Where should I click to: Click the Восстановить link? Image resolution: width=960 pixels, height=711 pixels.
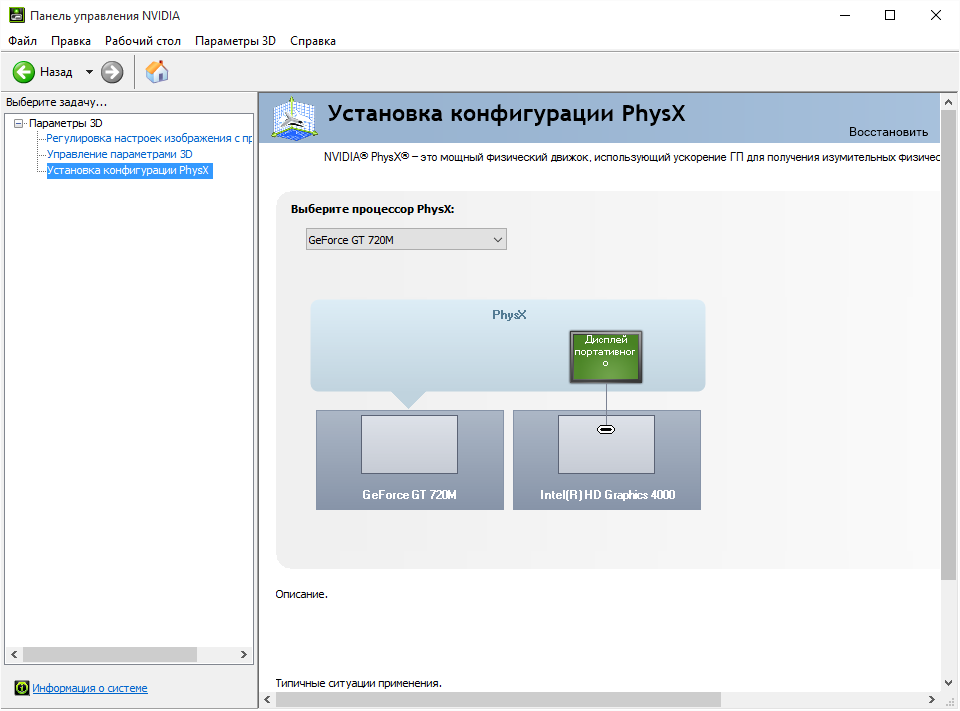pyautogui.click(x=888, y=132)
